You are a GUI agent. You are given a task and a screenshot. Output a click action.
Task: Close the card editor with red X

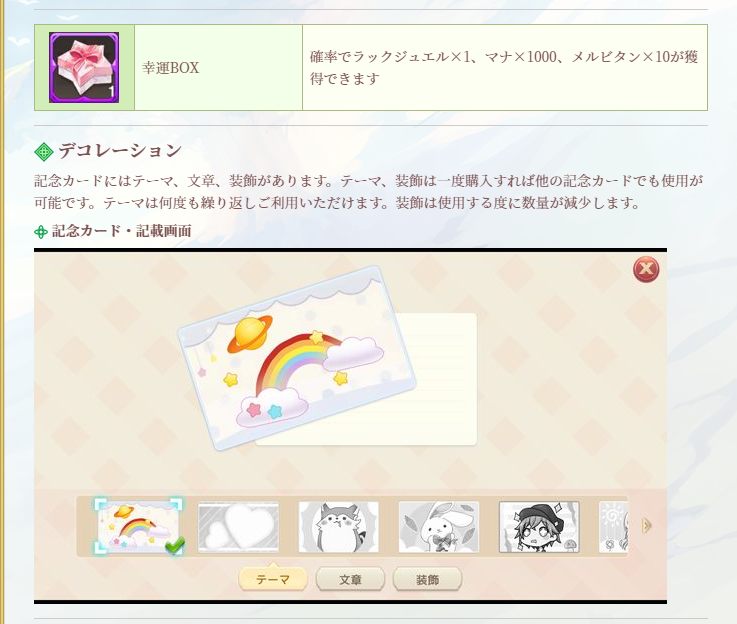click(646, 269)
